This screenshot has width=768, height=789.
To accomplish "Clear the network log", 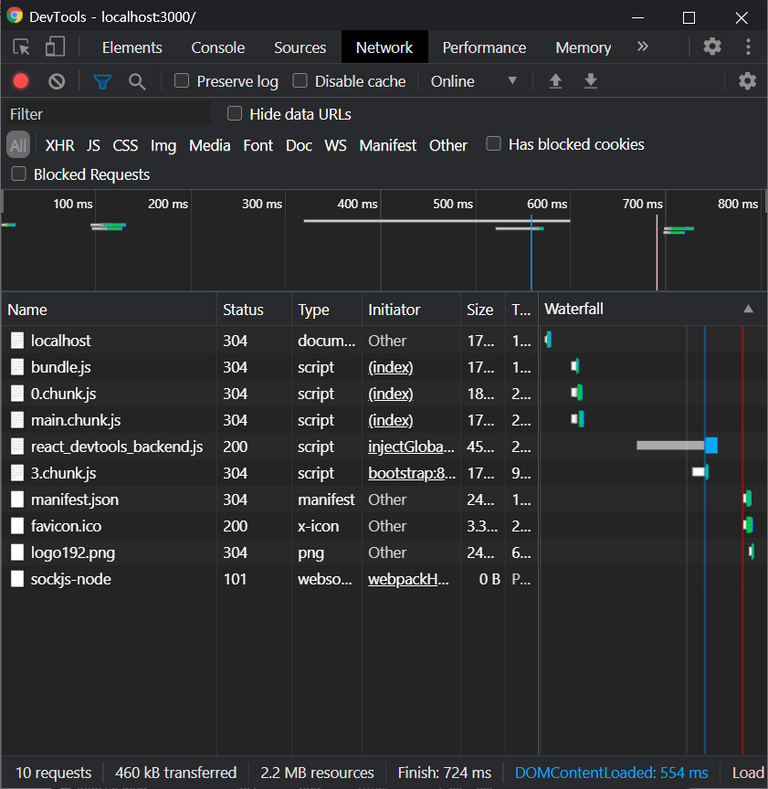I will (x=56, y=81).
